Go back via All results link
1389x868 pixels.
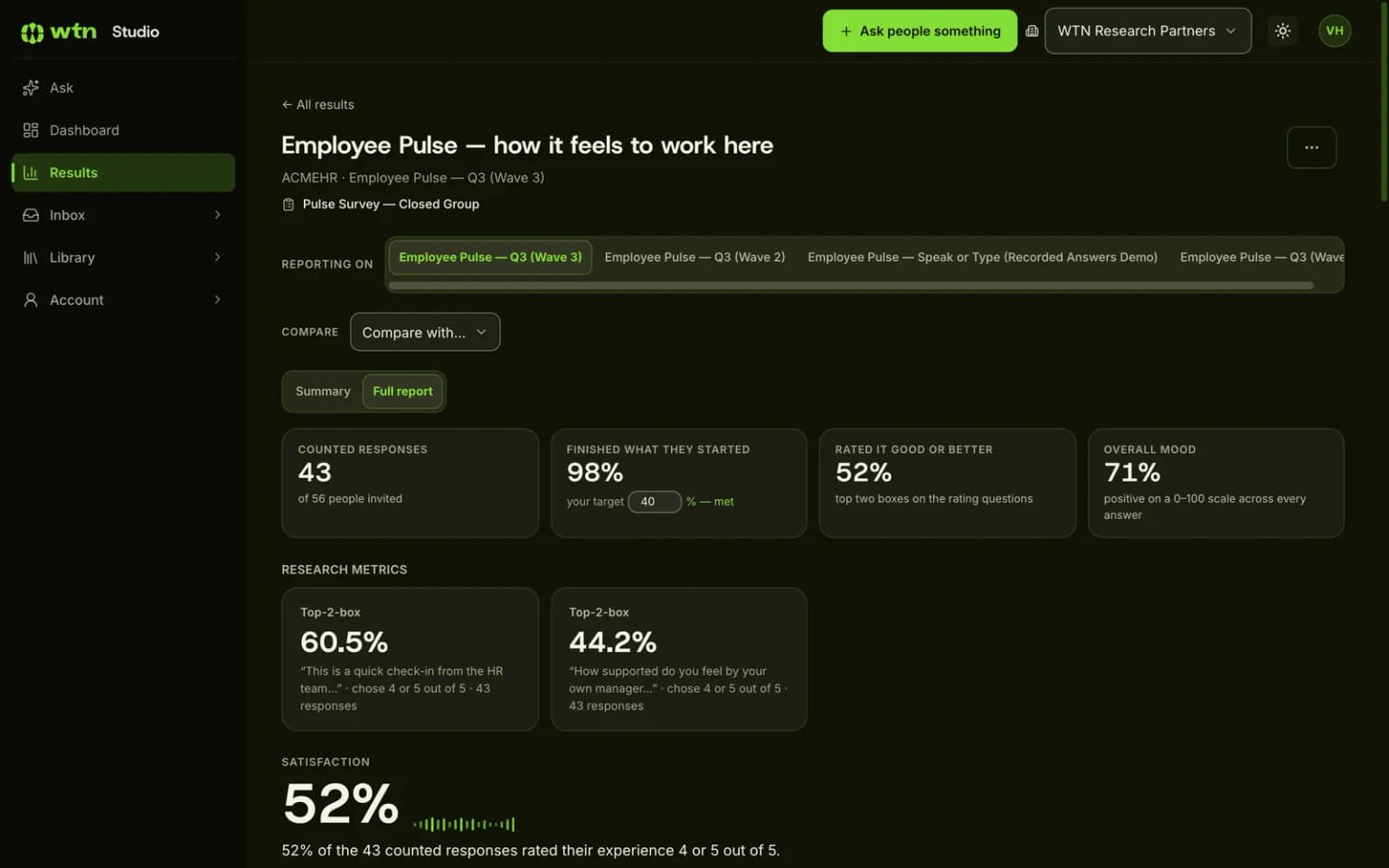pos(317,105)
